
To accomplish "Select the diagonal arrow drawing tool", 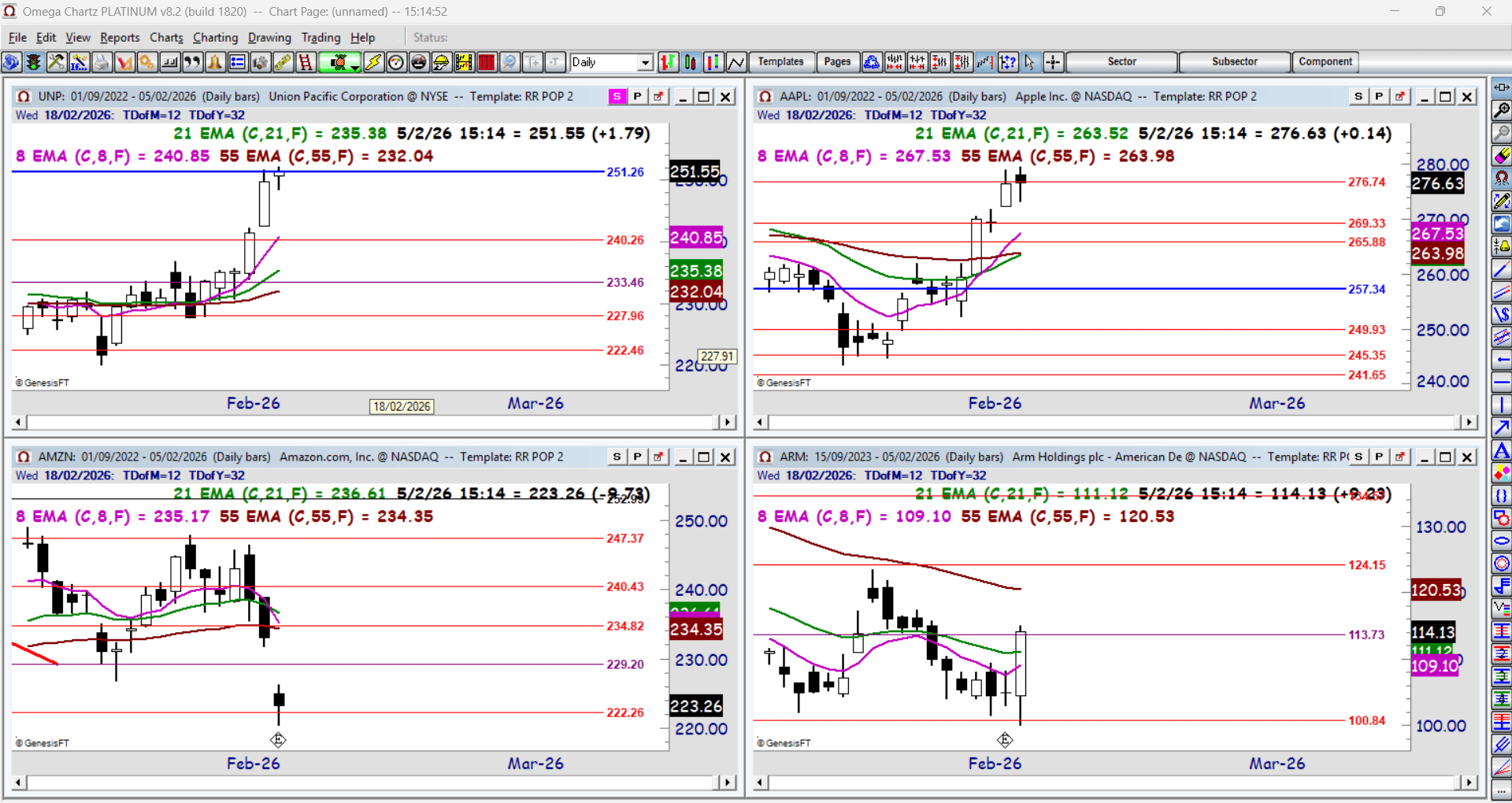I will [x=1502, y=428].
